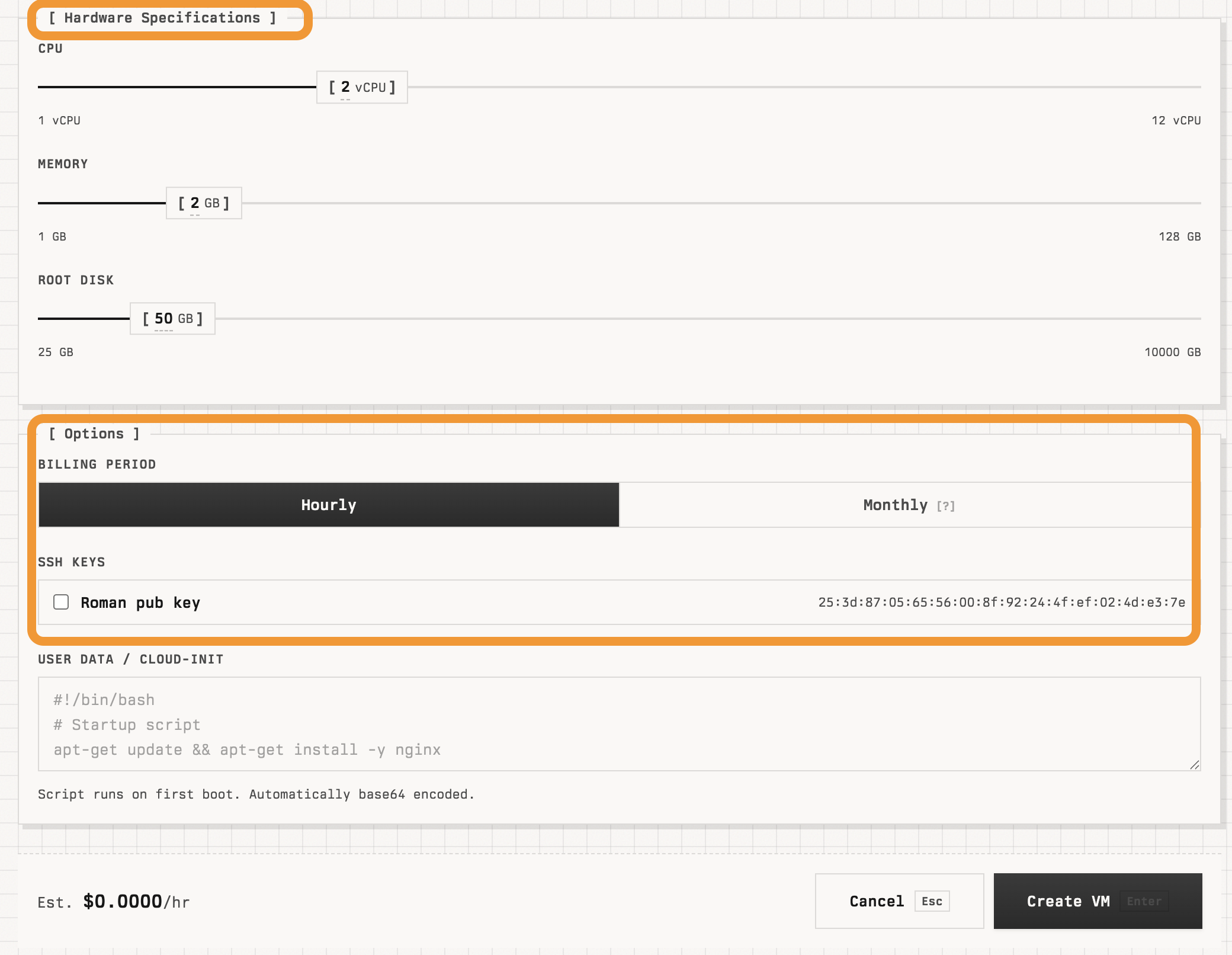Click the 1 vCPU minimum label

coord(59,120)
